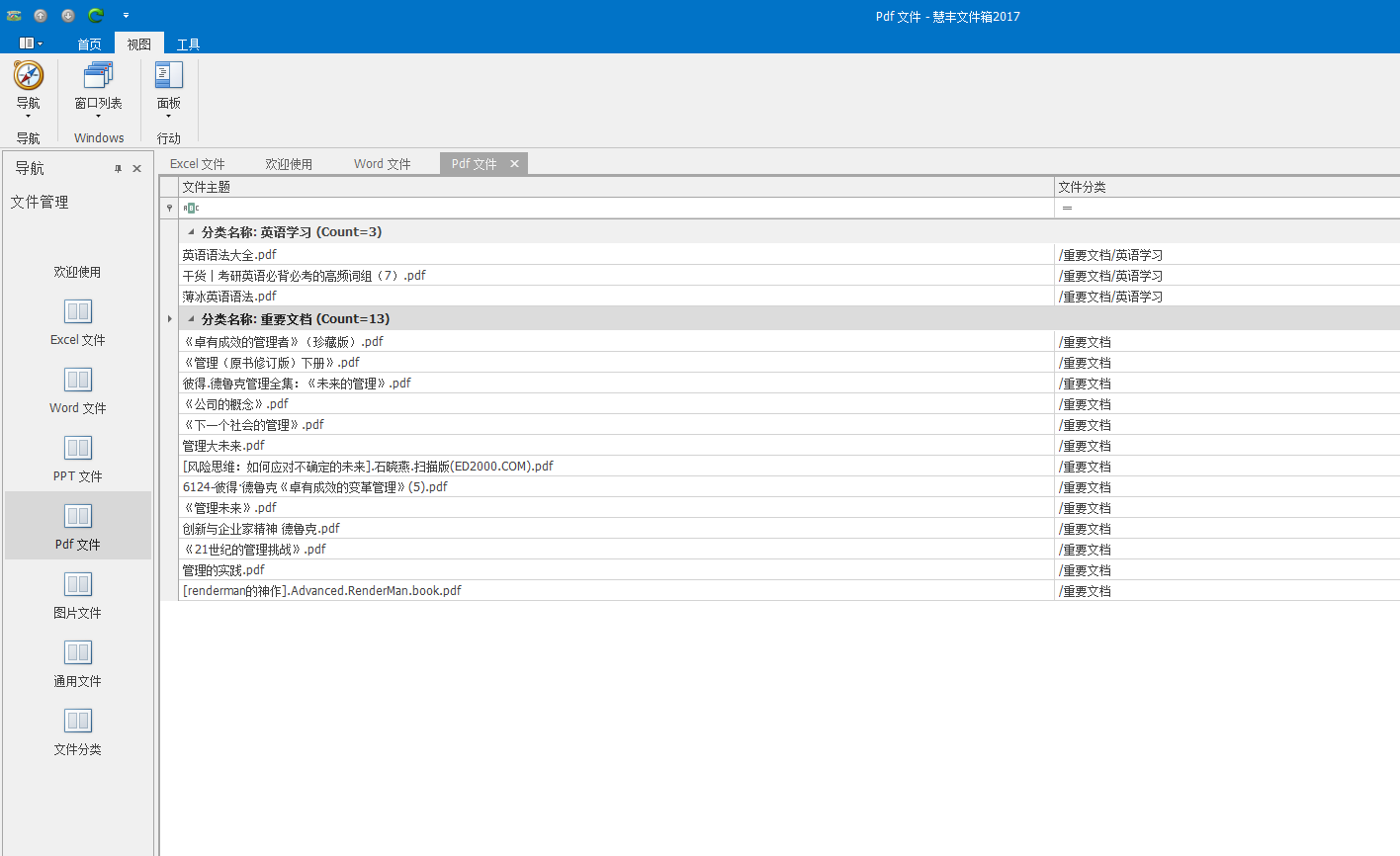
Task: Open Excel 文件 icon in navigation
Action: (x=78, y=311)
